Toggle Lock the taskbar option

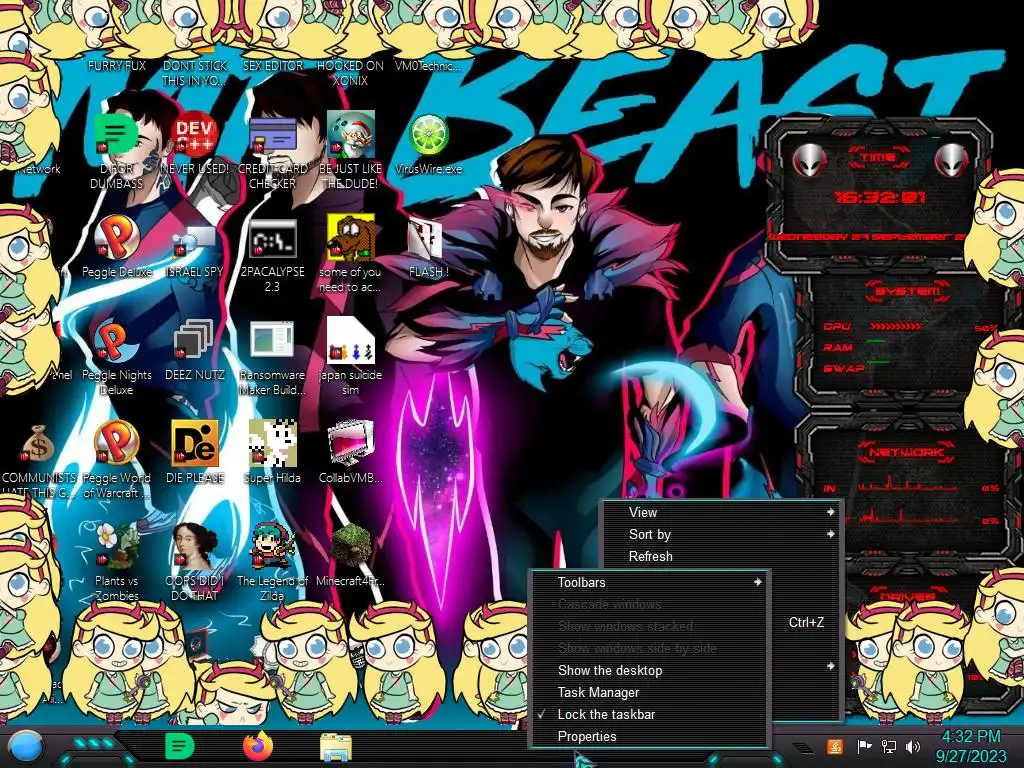tap(648, 714)
